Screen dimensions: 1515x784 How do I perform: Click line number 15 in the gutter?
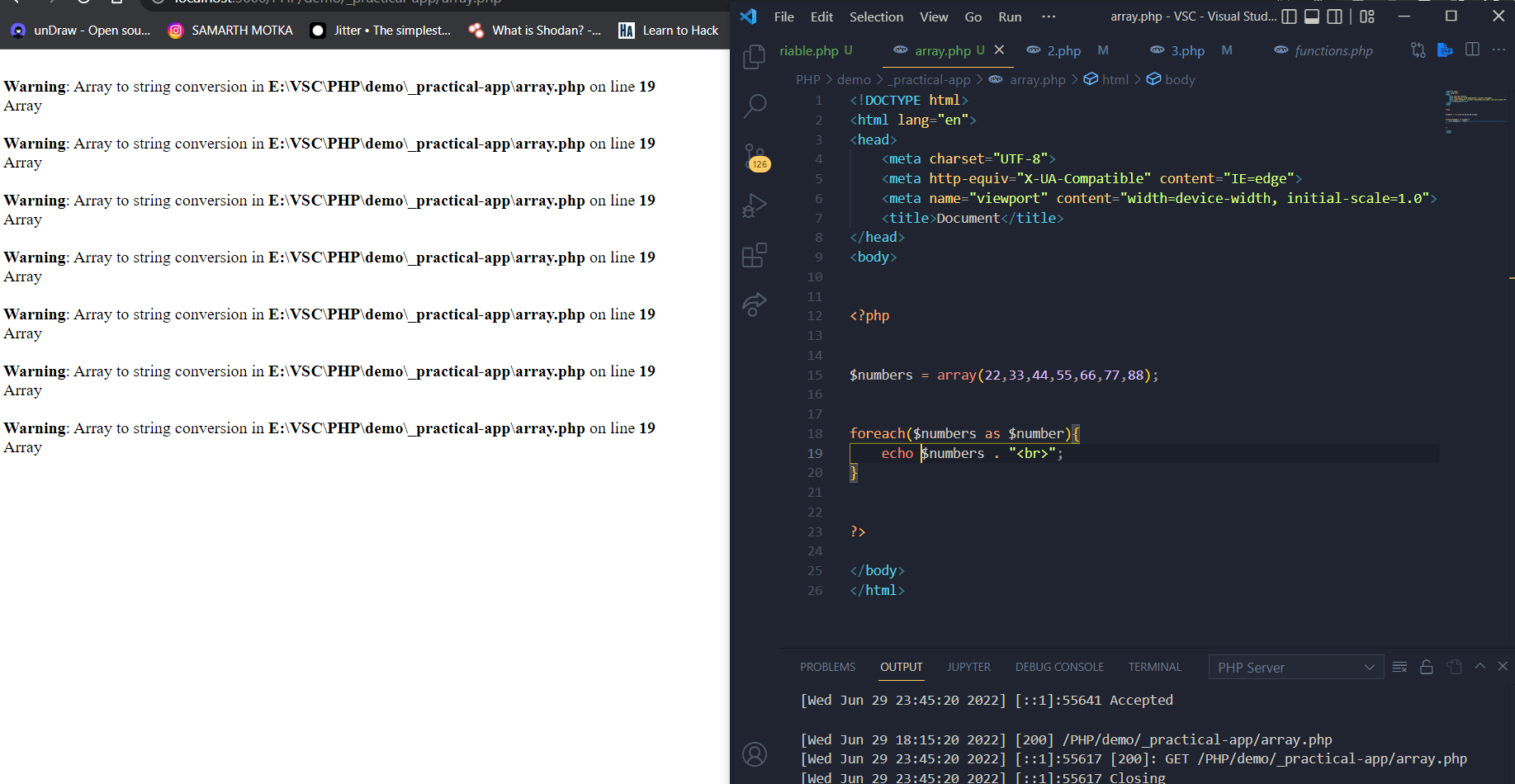click(x=814, y=375)
